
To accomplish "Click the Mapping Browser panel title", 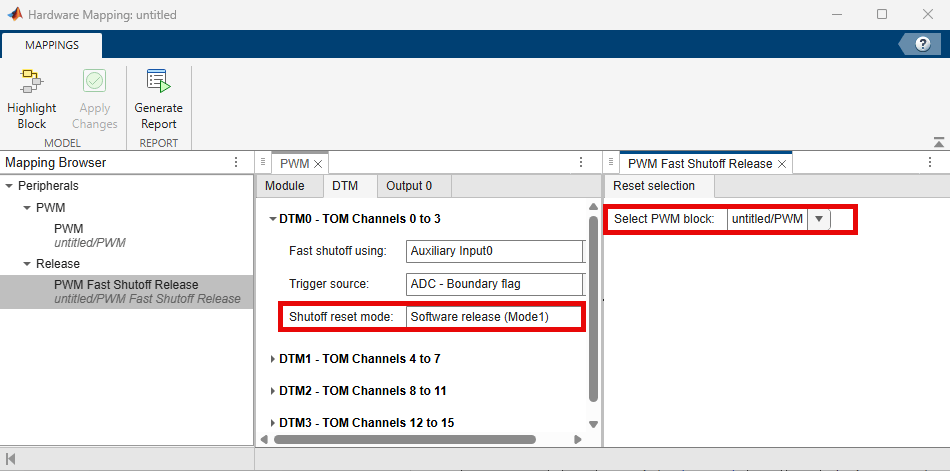I will coord(55,162).
